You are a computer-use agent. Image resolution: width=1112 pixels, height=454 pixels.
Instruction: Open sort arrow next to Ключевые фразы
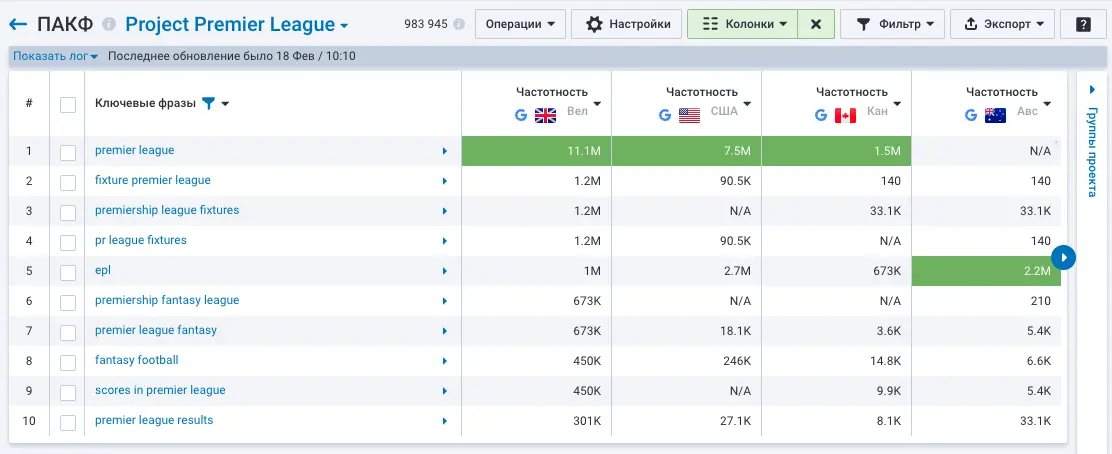click(x=226, y=104)
